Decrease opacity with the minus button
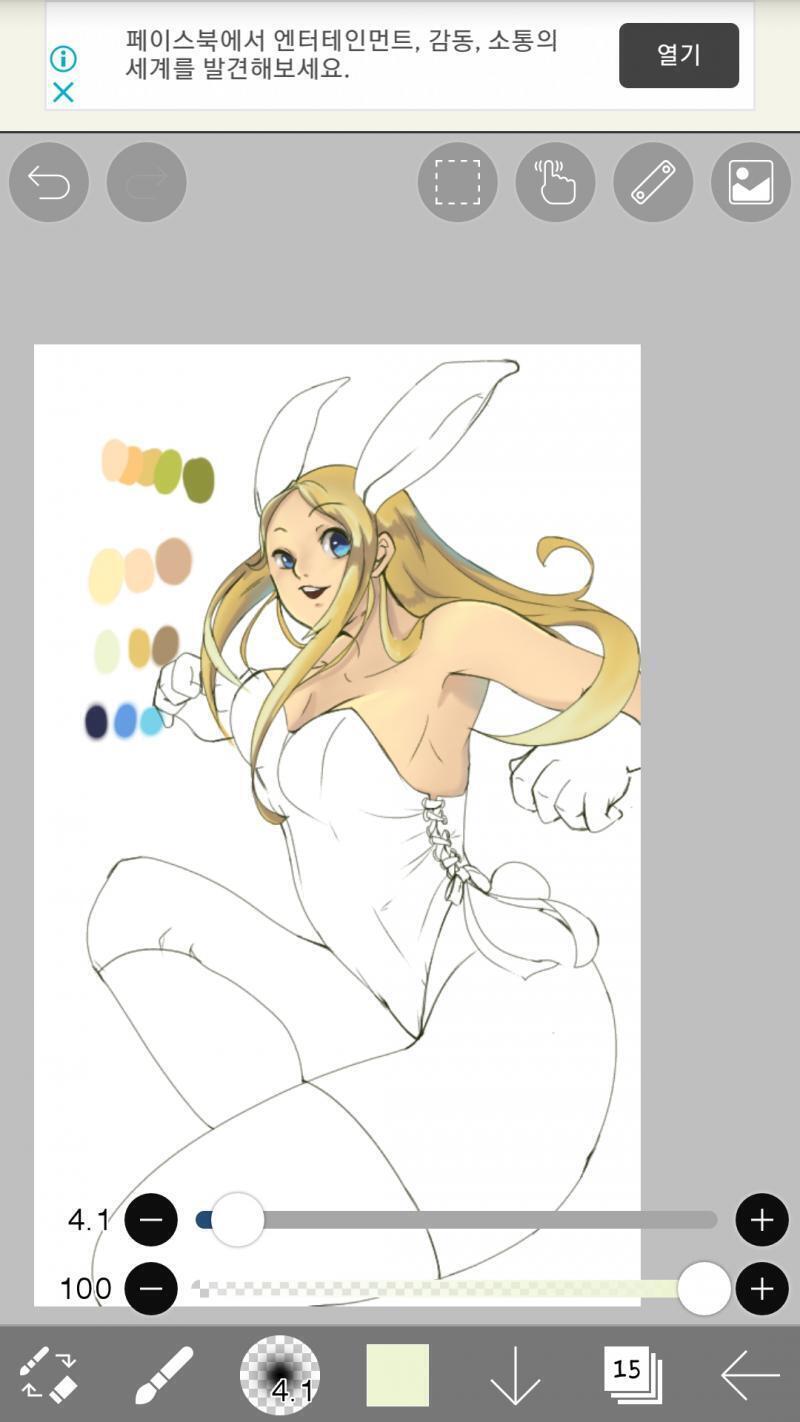 (x=151, y=1289)
